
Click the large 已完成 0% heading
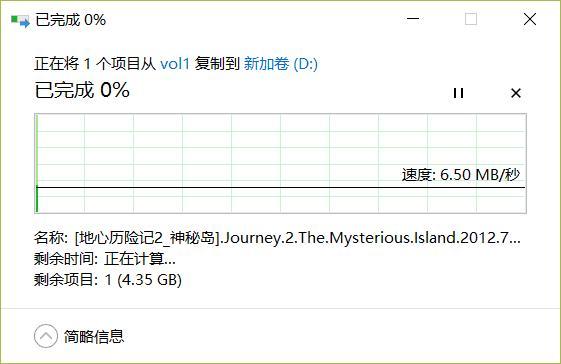click(x=82, y=90)
